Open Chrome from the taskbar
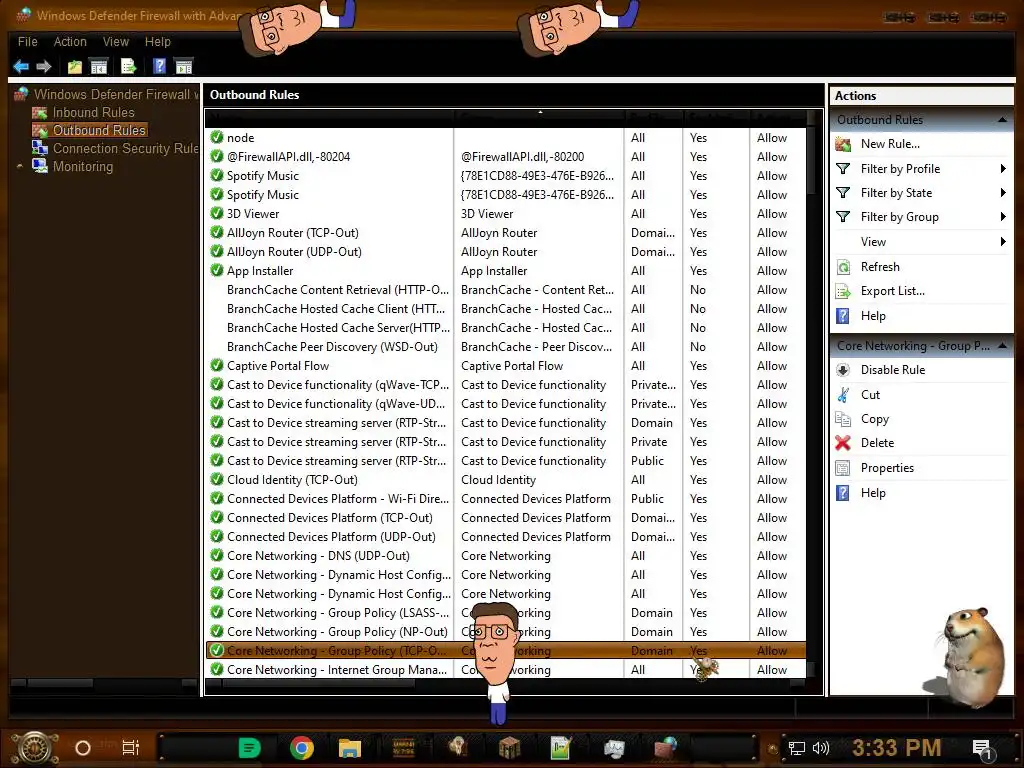1024x768 pixels. click(302, 748)
